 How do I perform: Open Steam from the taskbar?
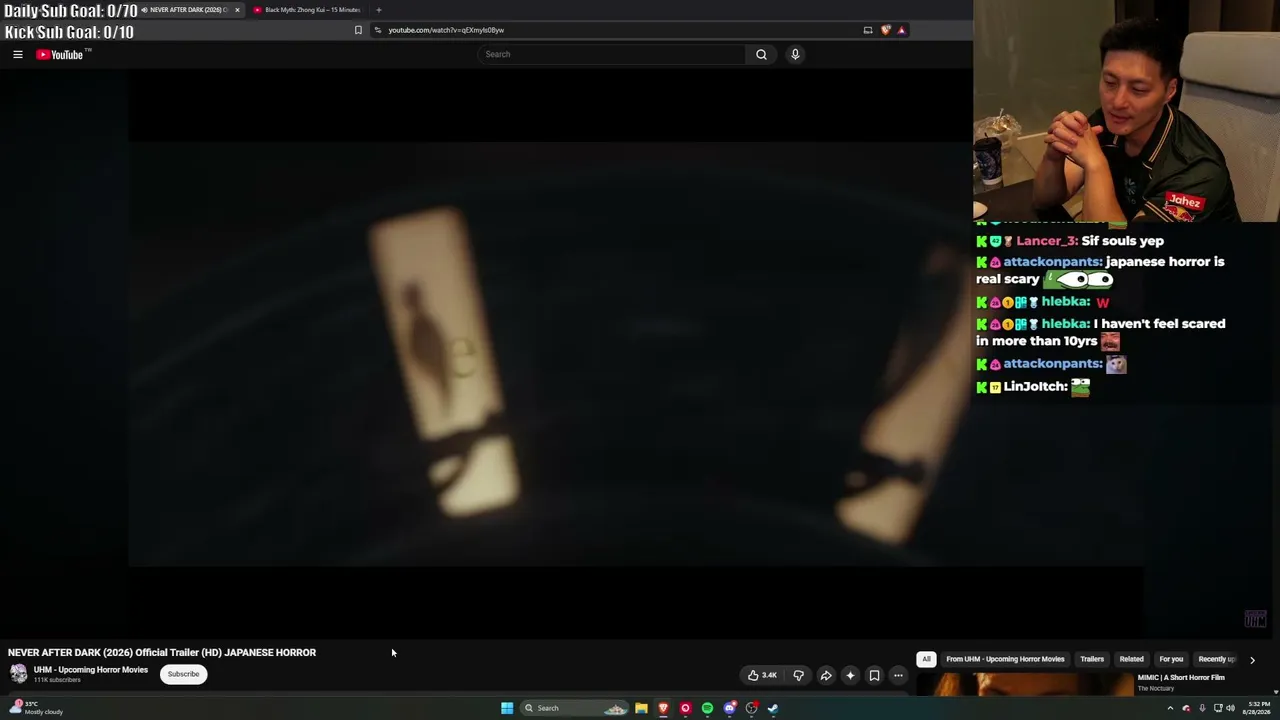coord(773,708)
